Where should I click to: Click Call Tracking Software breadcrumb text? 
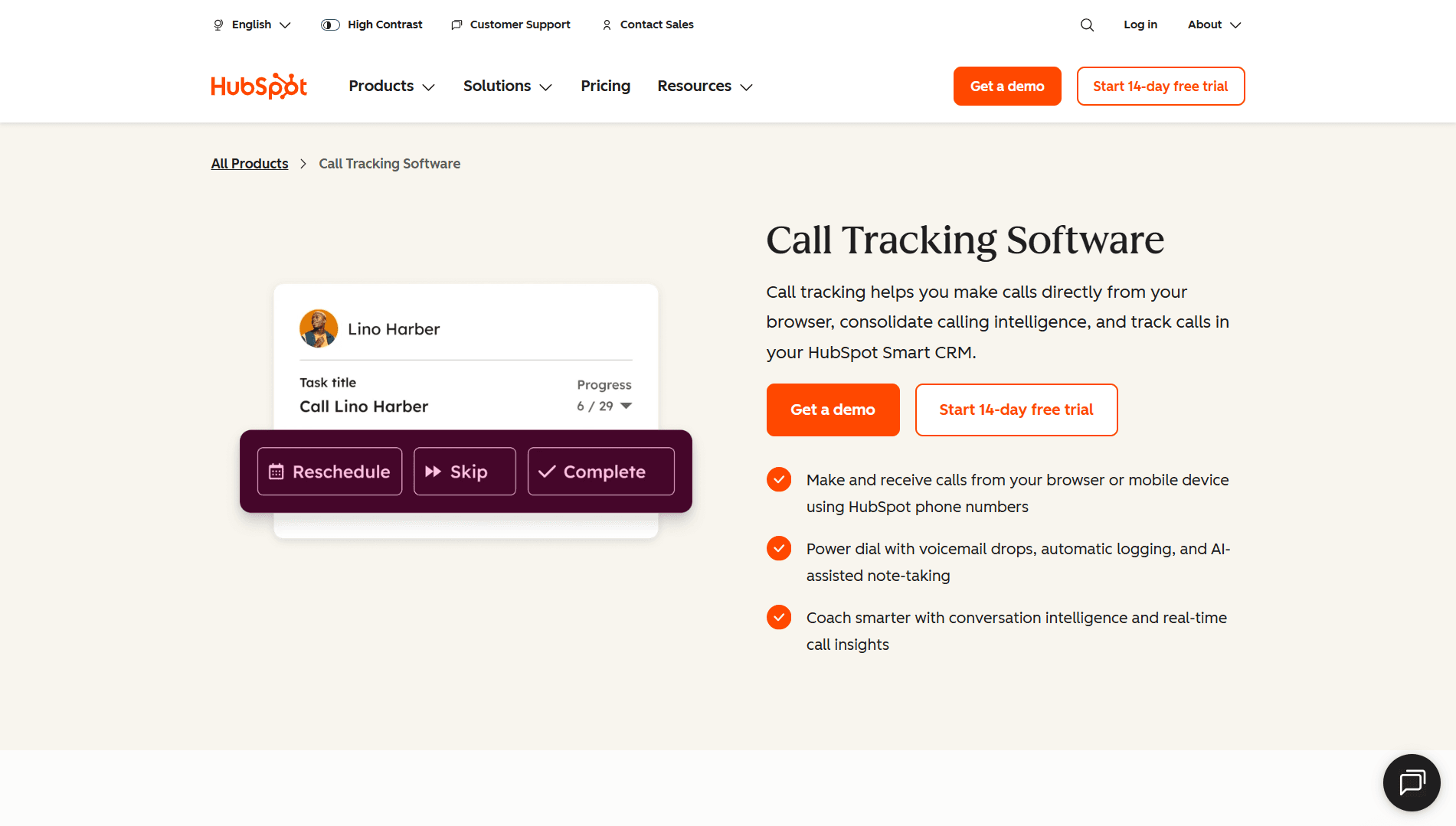click(x=389, y=164)
